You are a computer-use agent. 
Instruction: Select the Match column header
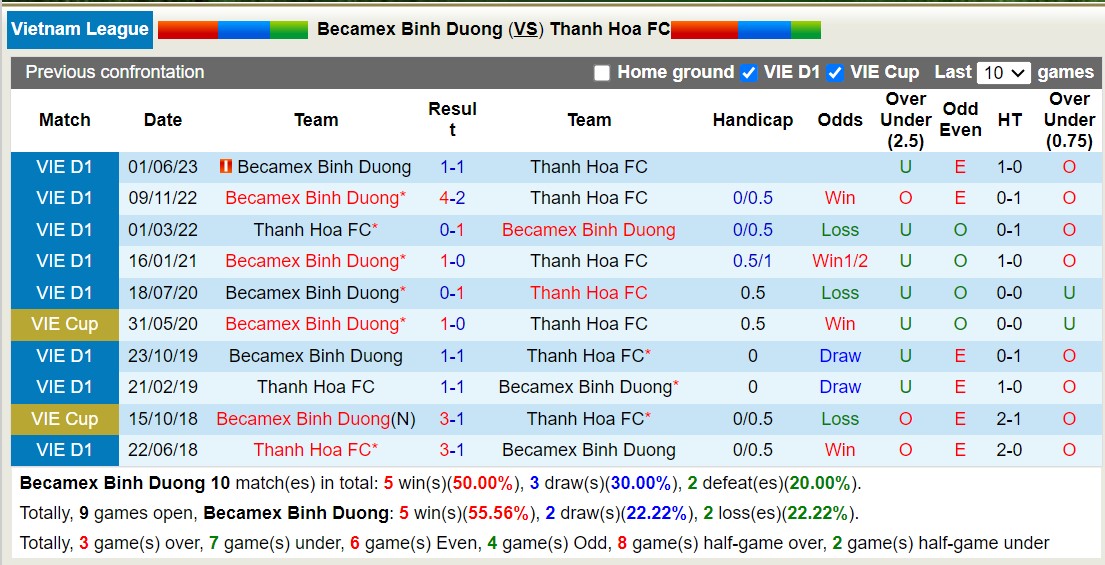[x=65, y=120]
